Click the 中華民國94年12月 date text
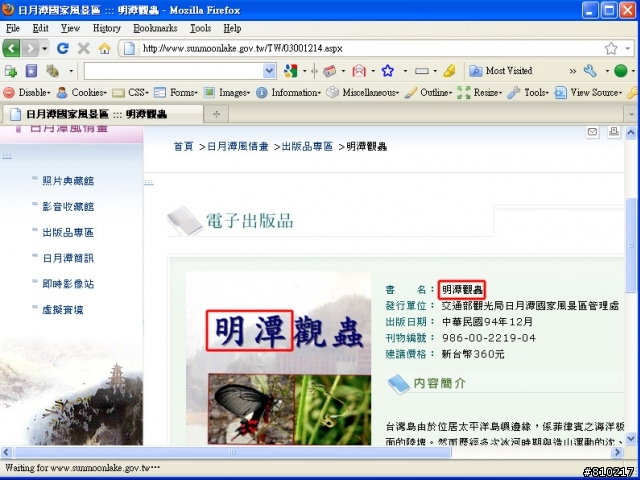The width and height of the screenshot is (640, 480). [x=487, y=322]
